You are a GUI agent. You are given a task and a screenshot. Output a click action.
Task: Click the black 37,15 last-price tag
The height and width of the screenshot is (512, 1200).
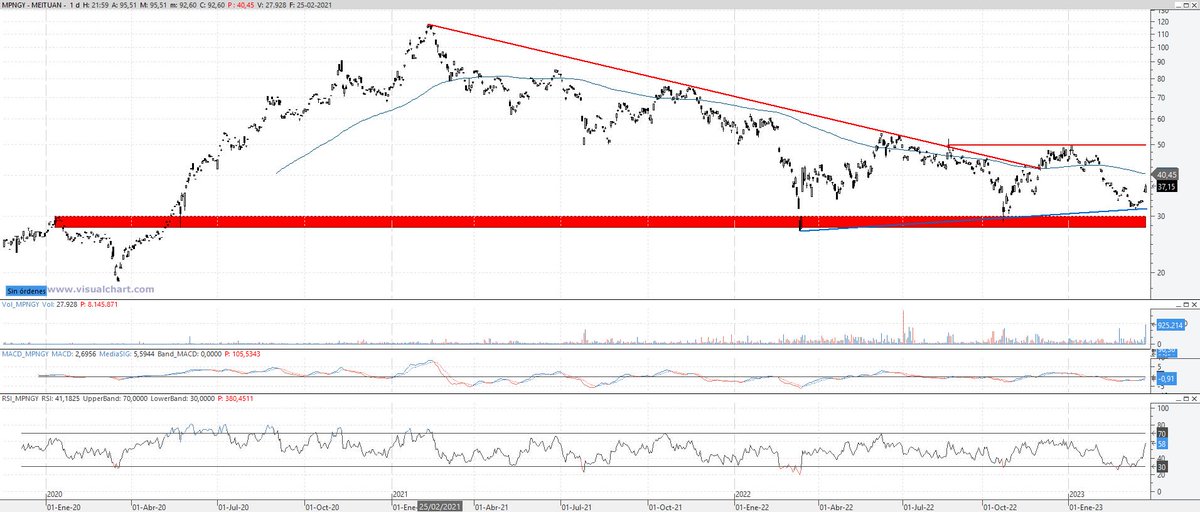point(1165,186)
